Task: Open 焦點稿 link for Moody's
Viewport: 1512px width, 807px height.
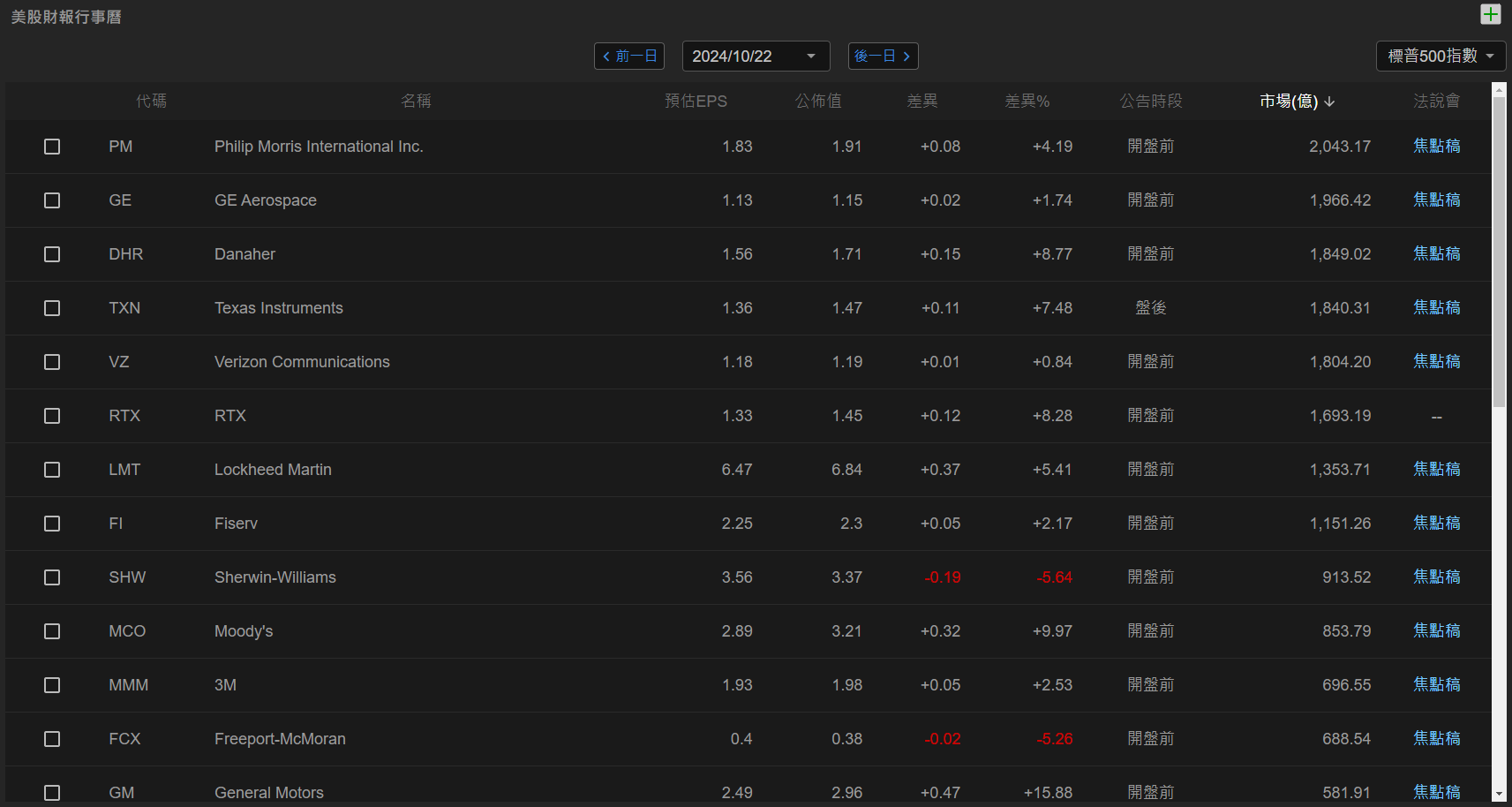Action: coord(1436,631)
